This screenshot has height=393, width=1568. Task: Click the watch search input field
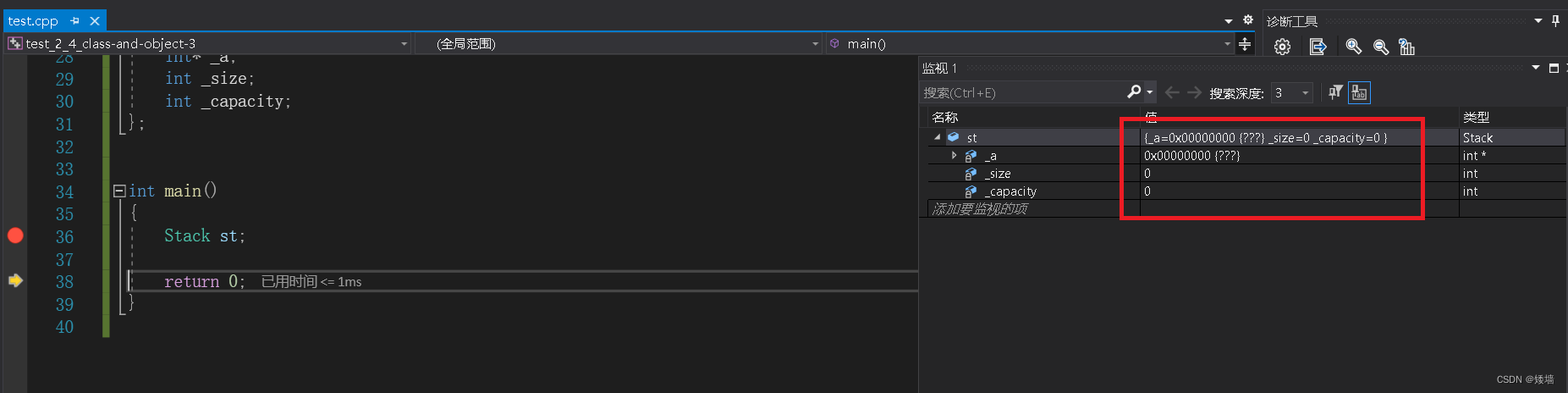tap(1023, 92)
